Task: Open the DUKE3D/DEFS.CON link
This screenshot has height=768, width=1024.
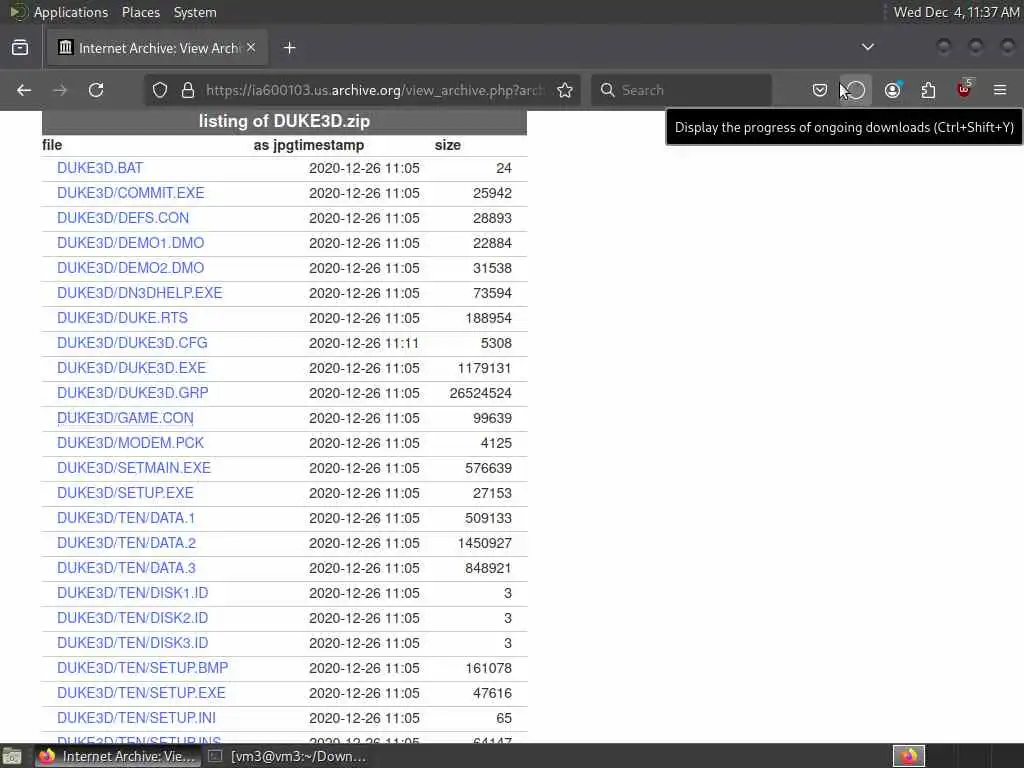Action: (123, 218)
